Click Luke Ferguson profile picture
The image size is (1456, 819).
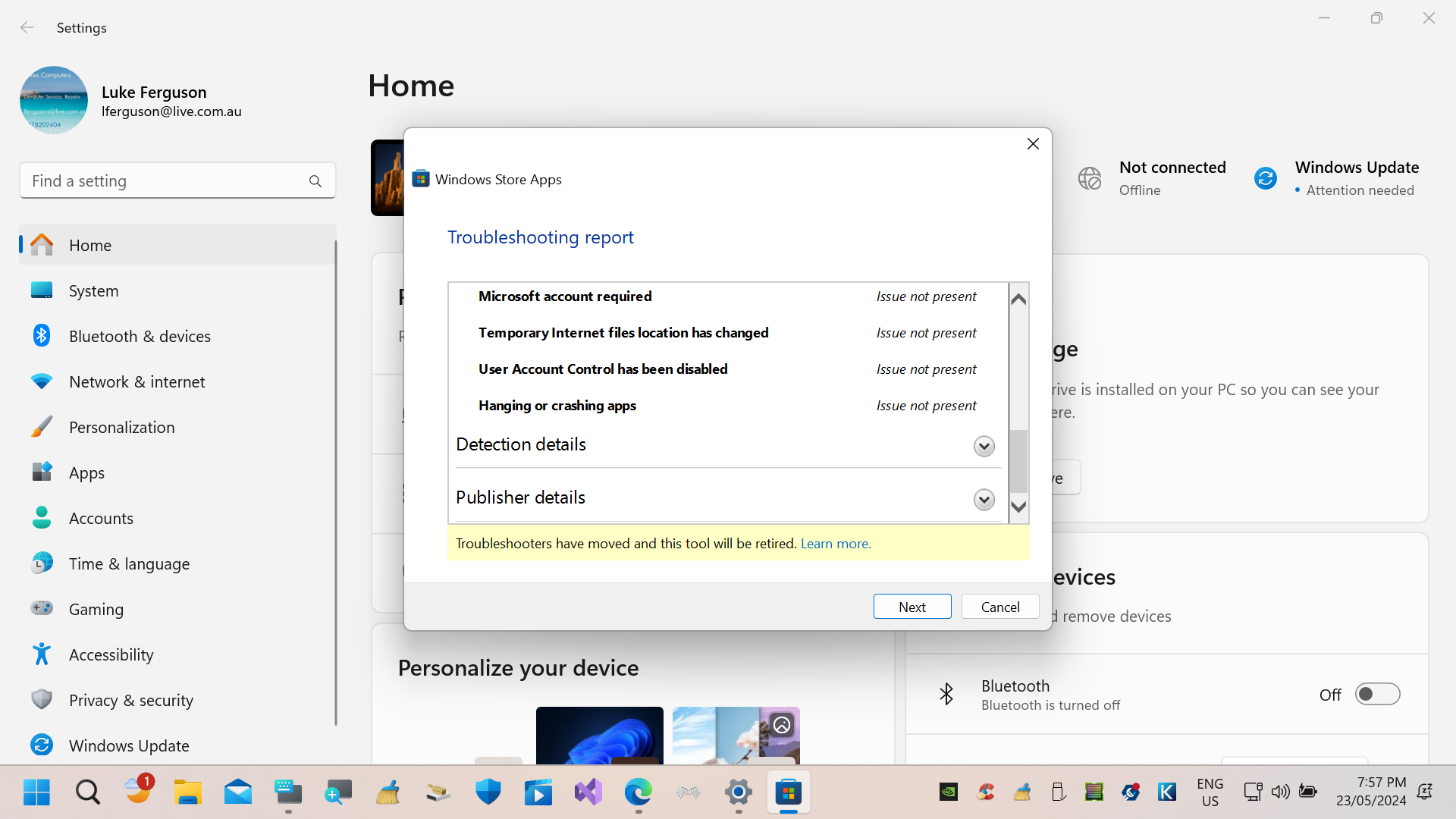[x=54, y=100]
